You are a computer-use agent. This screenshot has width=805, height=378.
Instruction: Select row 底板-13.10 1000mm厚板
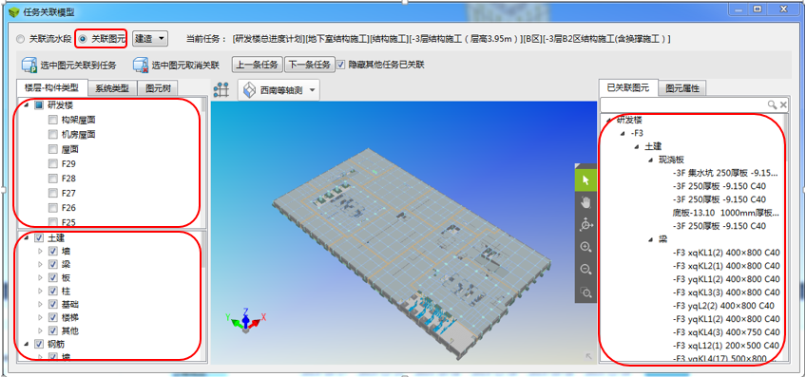tap(725, 213)
